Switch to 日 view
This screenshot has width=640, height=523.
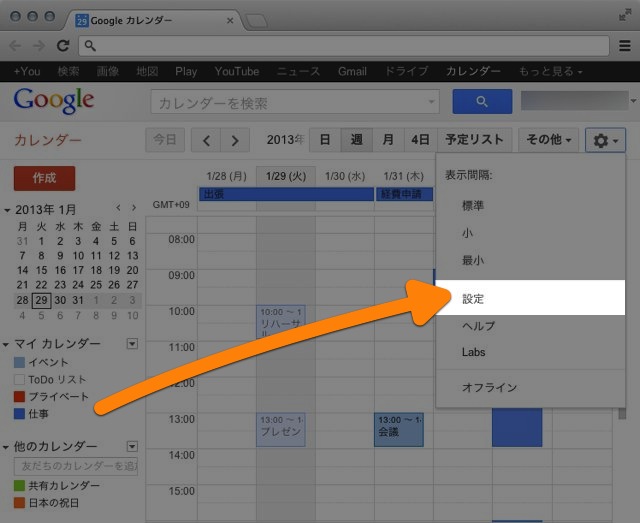click(325, 140)
